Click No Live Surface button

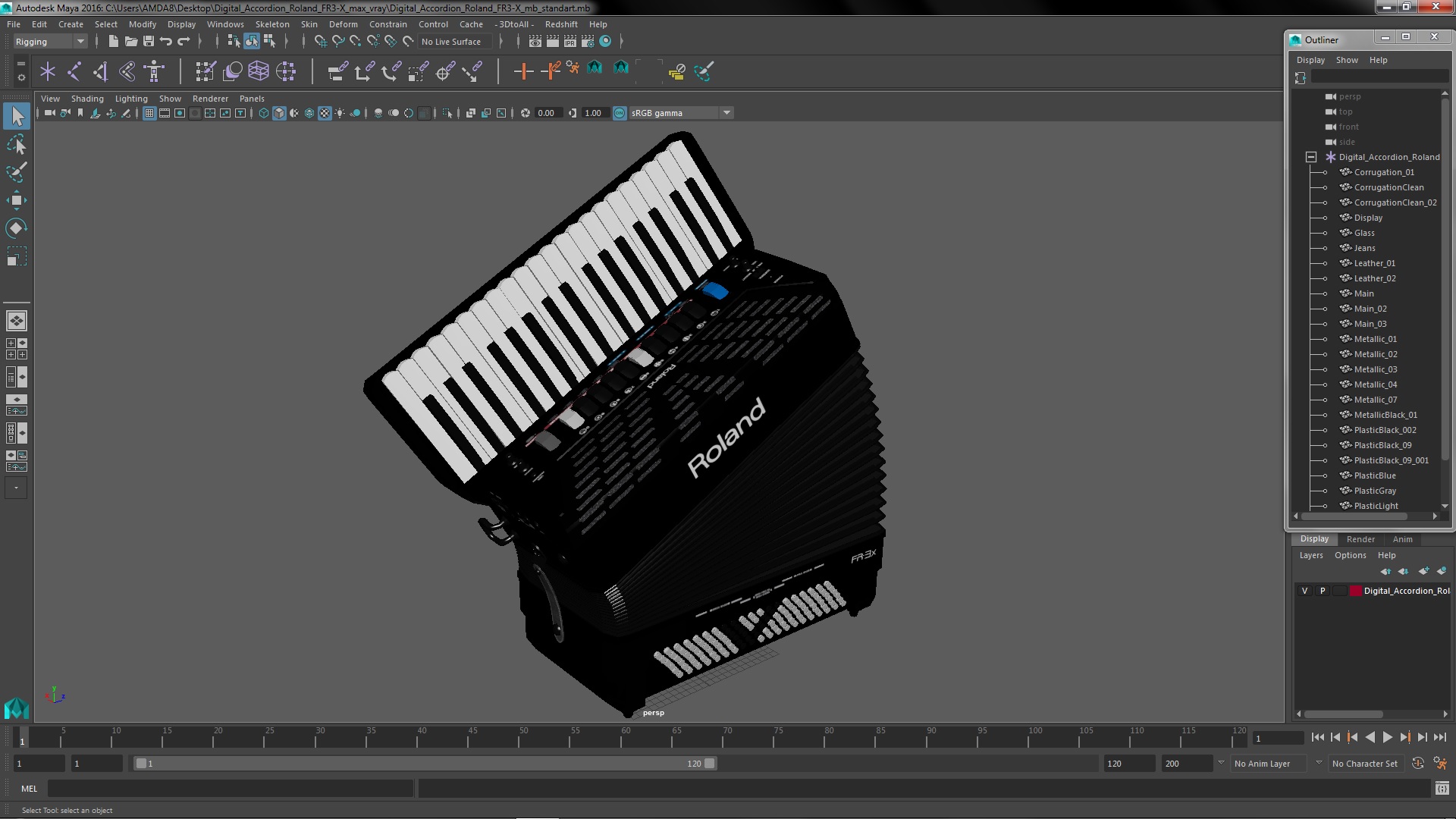454,42
